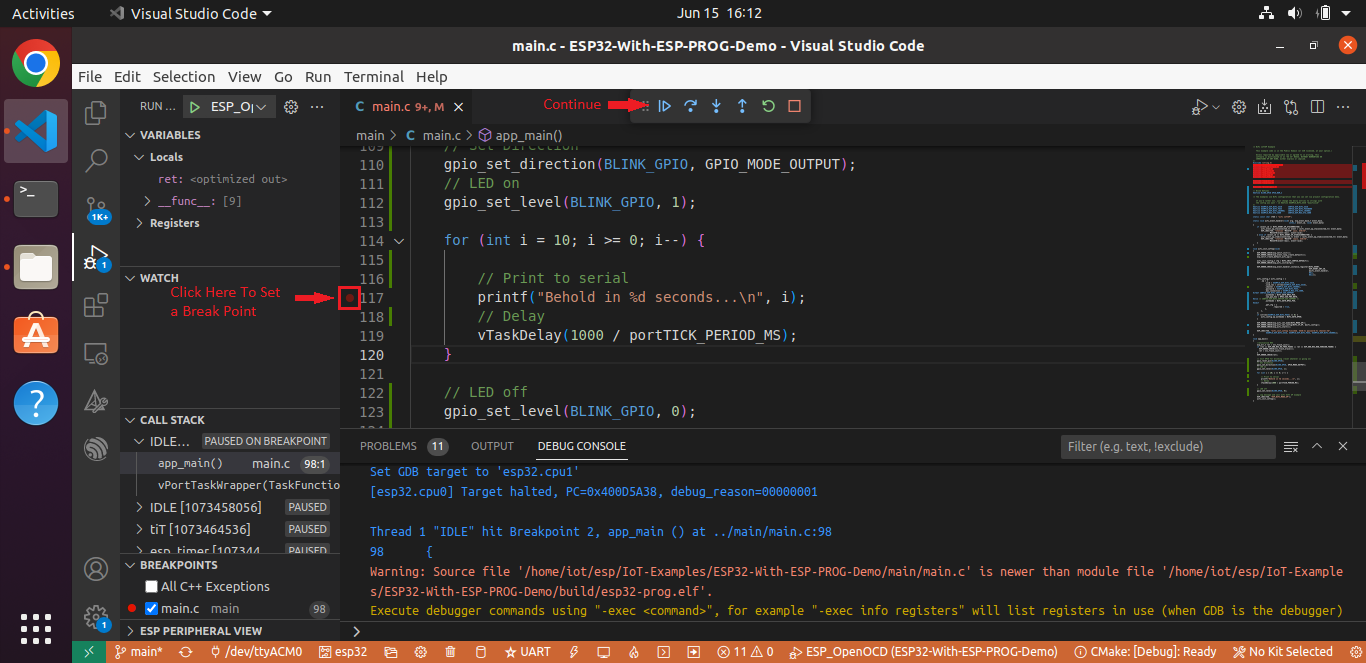The image size is (1366, 663).
Task: Open the Accounts menu
Action: (x=96, y=570)
